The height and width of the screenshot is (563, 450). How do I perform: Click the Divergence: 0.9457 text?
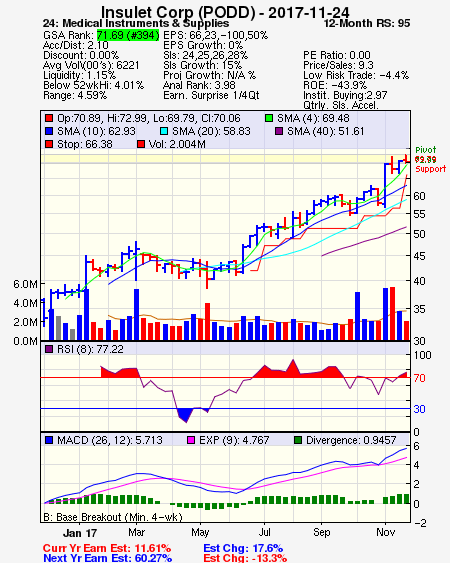tap(351, 440)
